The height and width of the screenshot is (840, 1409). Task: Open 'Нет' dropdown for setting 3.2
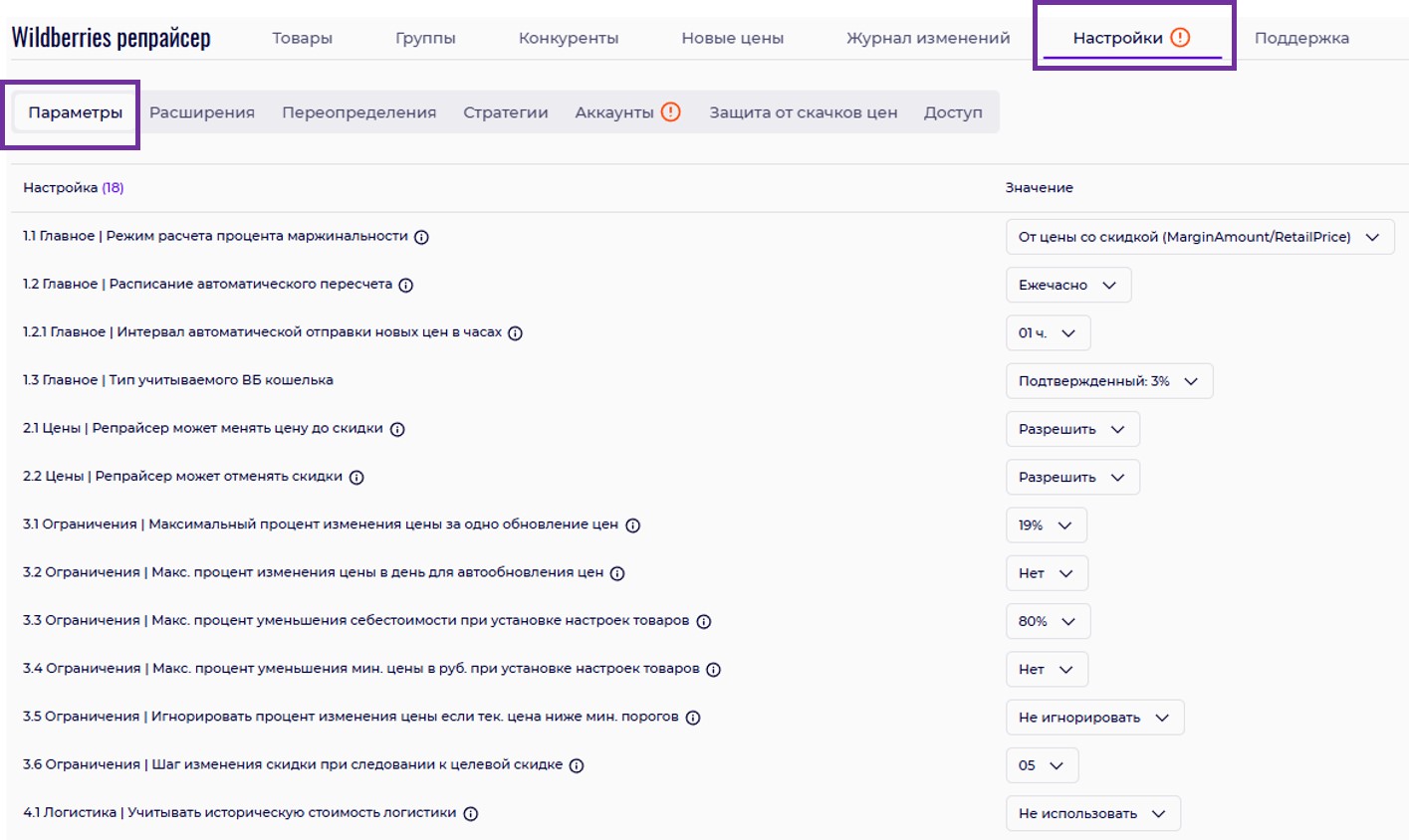pos(1047,573)
